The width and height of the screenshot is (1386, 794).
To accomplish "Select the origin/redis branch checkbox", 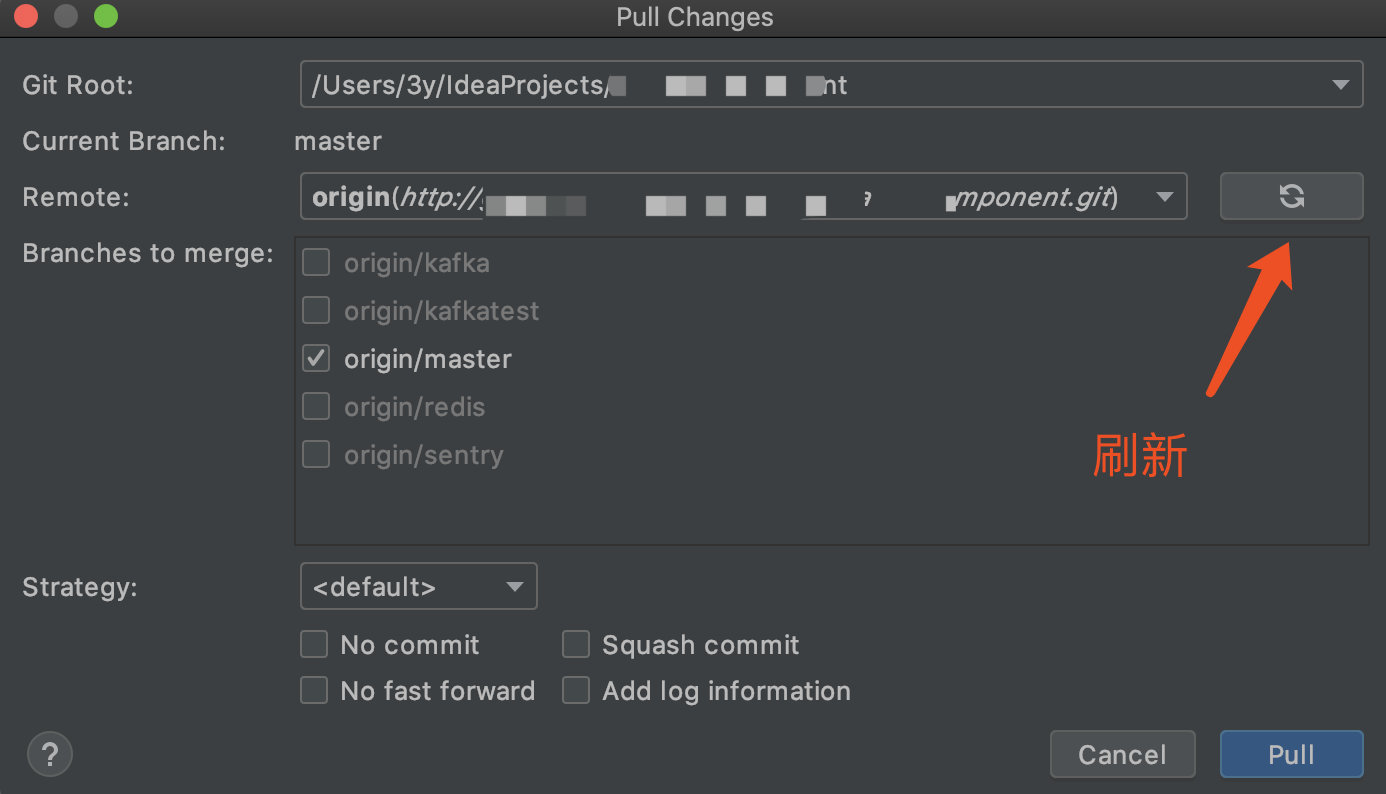I will (316, 407).
